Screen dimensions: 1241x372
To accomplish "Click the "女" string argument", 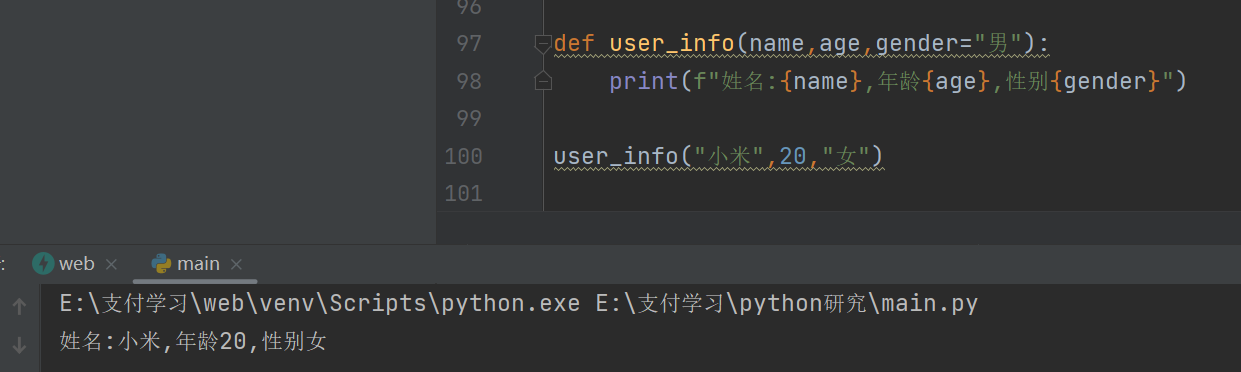I will (x=846, y=157).
